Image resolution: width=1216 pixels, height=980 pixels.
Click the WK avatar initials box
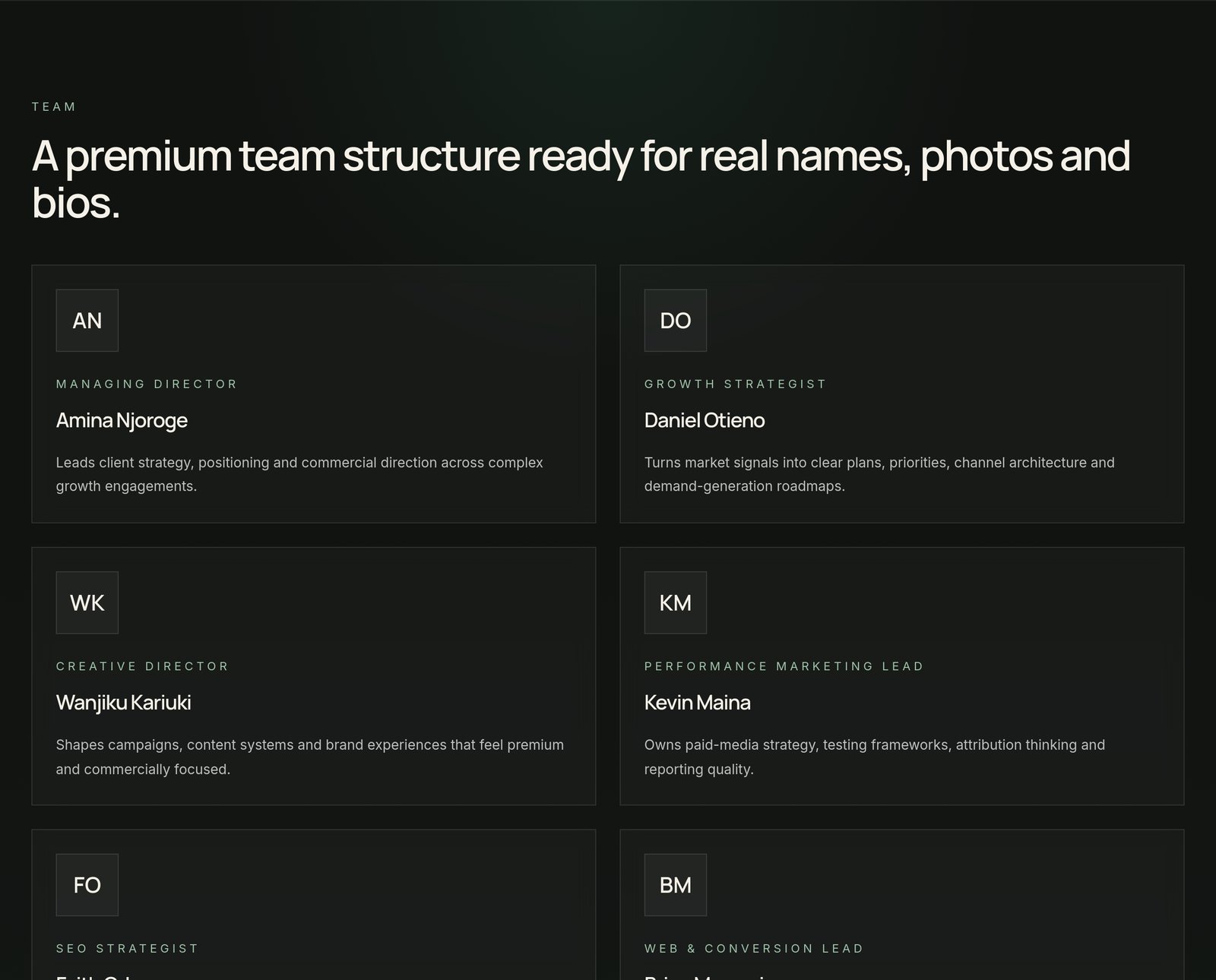[87, 602]
